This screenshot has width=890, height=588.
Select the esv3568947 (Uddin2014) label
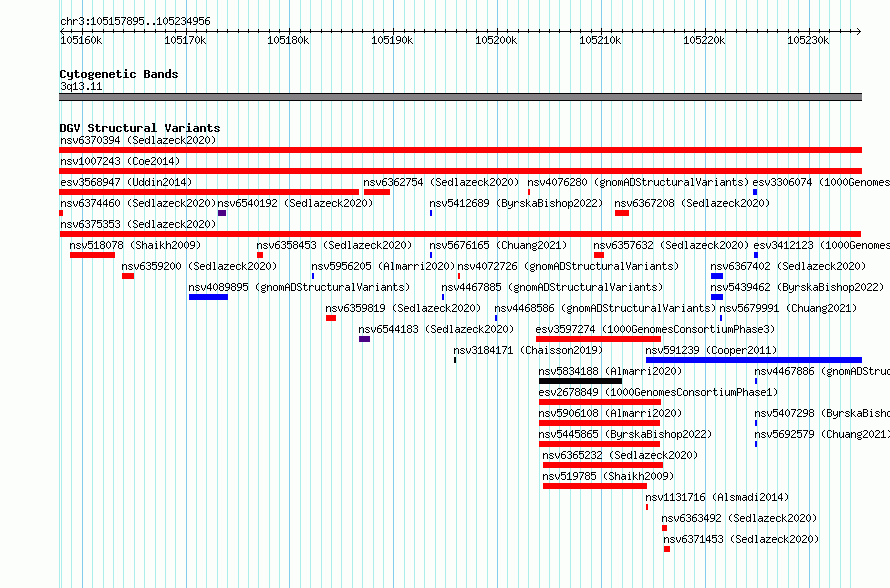pyautogui.click(x=126, y=182)
